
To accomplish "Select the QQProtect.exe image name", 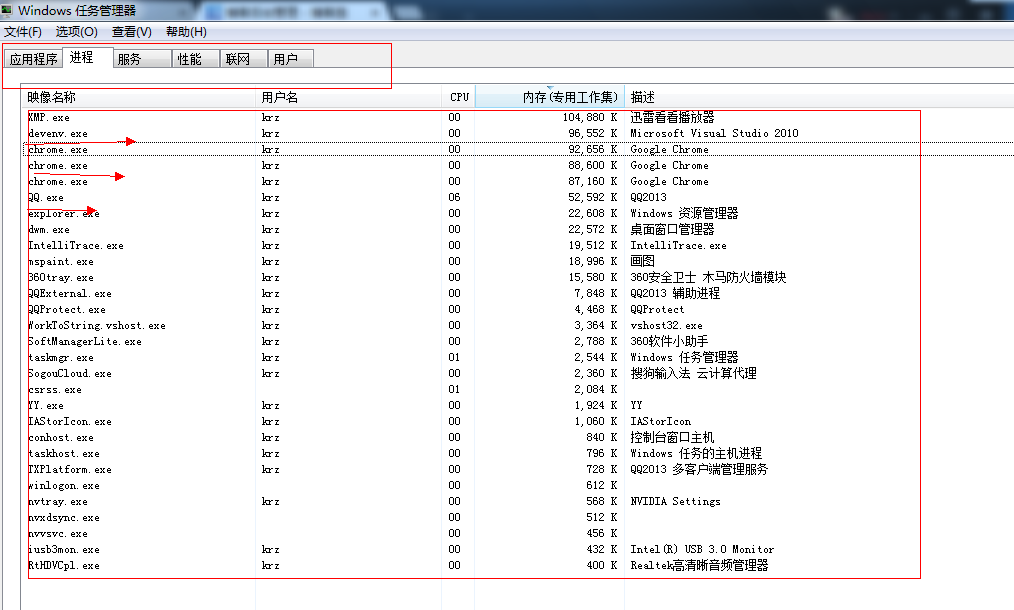I will [x=67, y=309].
